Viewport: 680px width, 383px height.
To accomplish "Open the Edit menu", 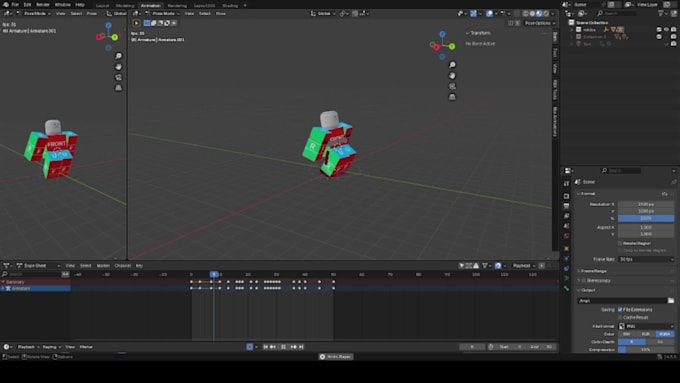I will 27,5.
